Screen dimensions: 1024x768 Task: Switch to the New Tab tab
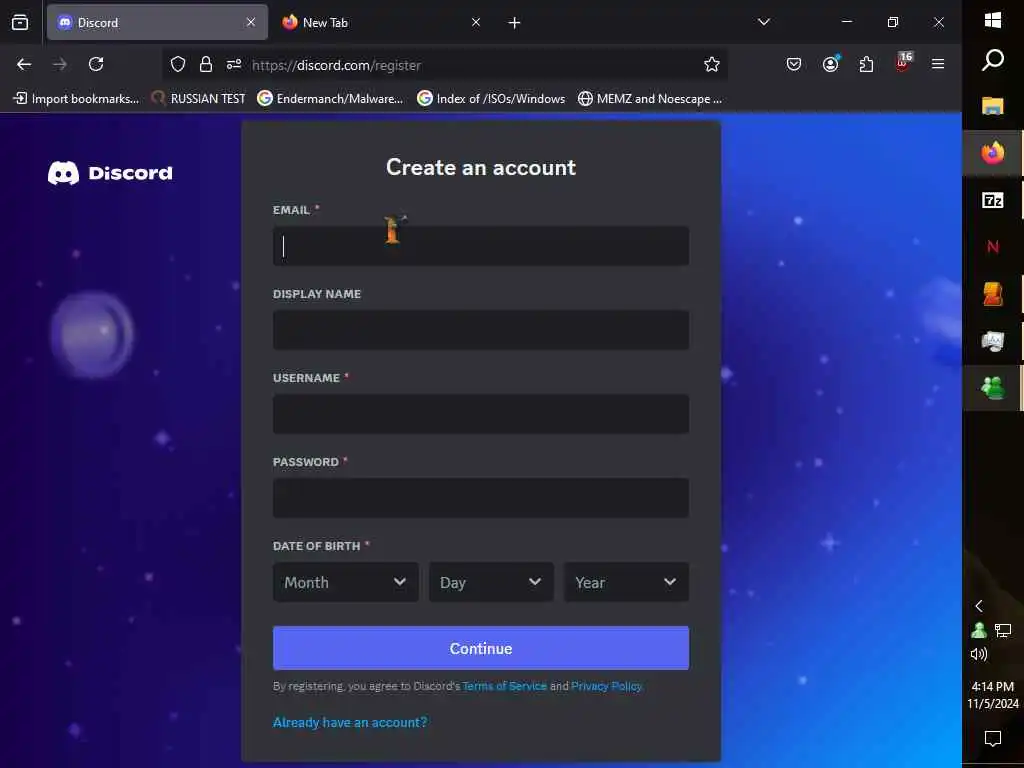pos(382,22)
